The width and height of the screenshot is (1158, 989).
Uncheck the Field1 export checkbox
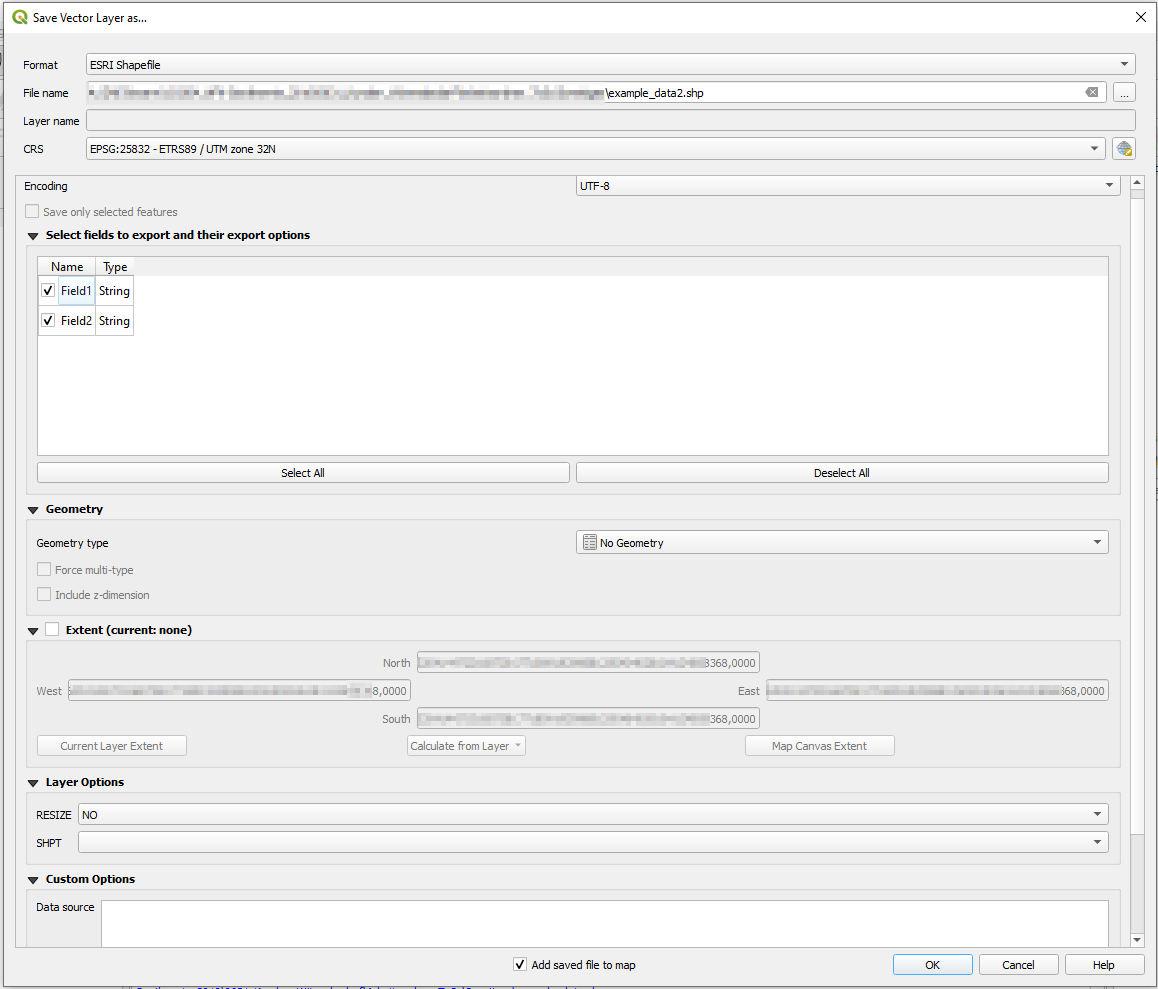pos(46,290)
